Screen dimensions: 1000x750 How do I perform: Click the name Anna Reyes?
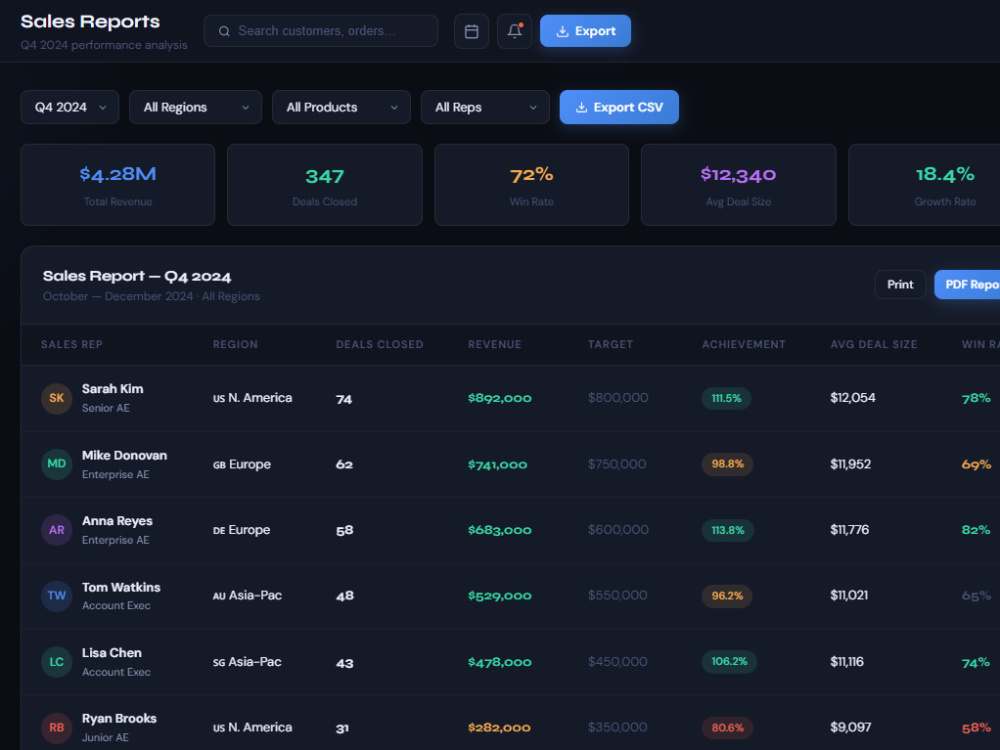pyautogui.click(x=117, y=521)
